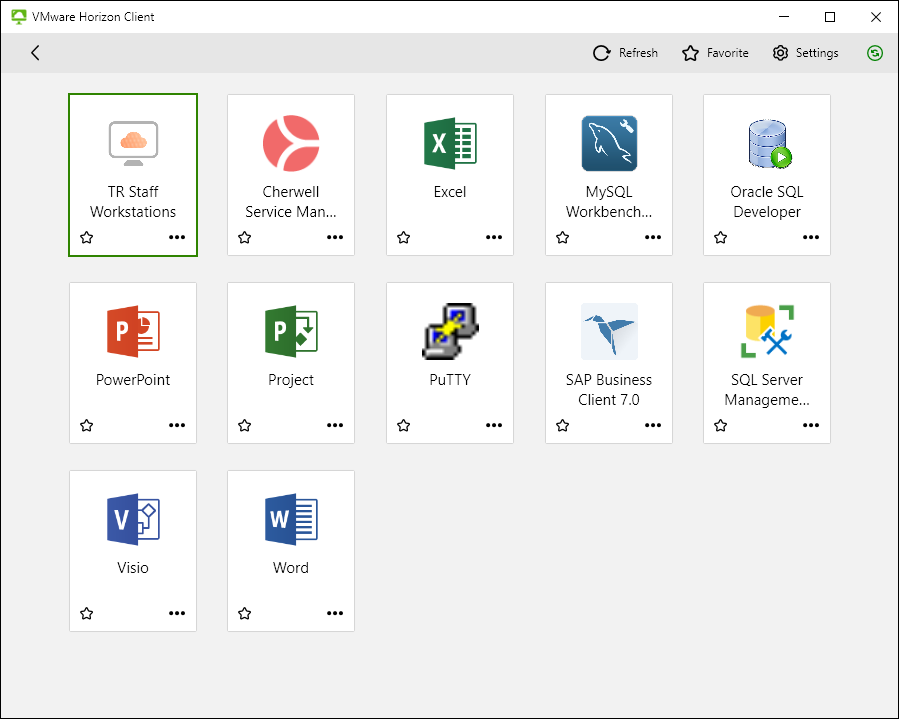Toggle the PowerPoint favorite star
The height and width of the screenshot is (719, 899).
(x=87, y=425)
